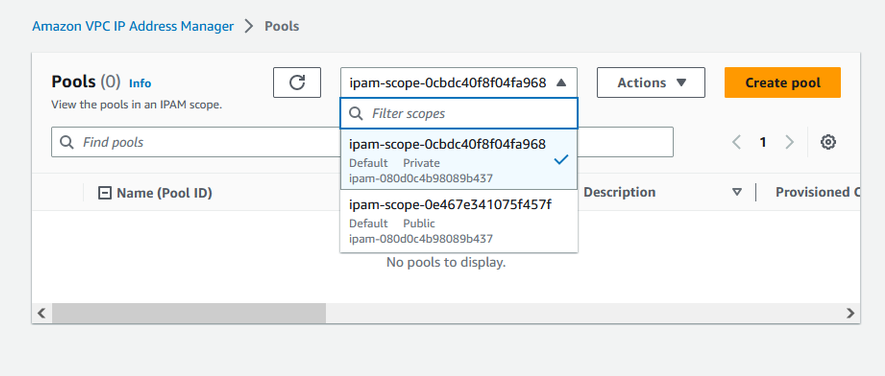
Task: Focus the Filter scopes search field
Action: (x=459, y=113)
